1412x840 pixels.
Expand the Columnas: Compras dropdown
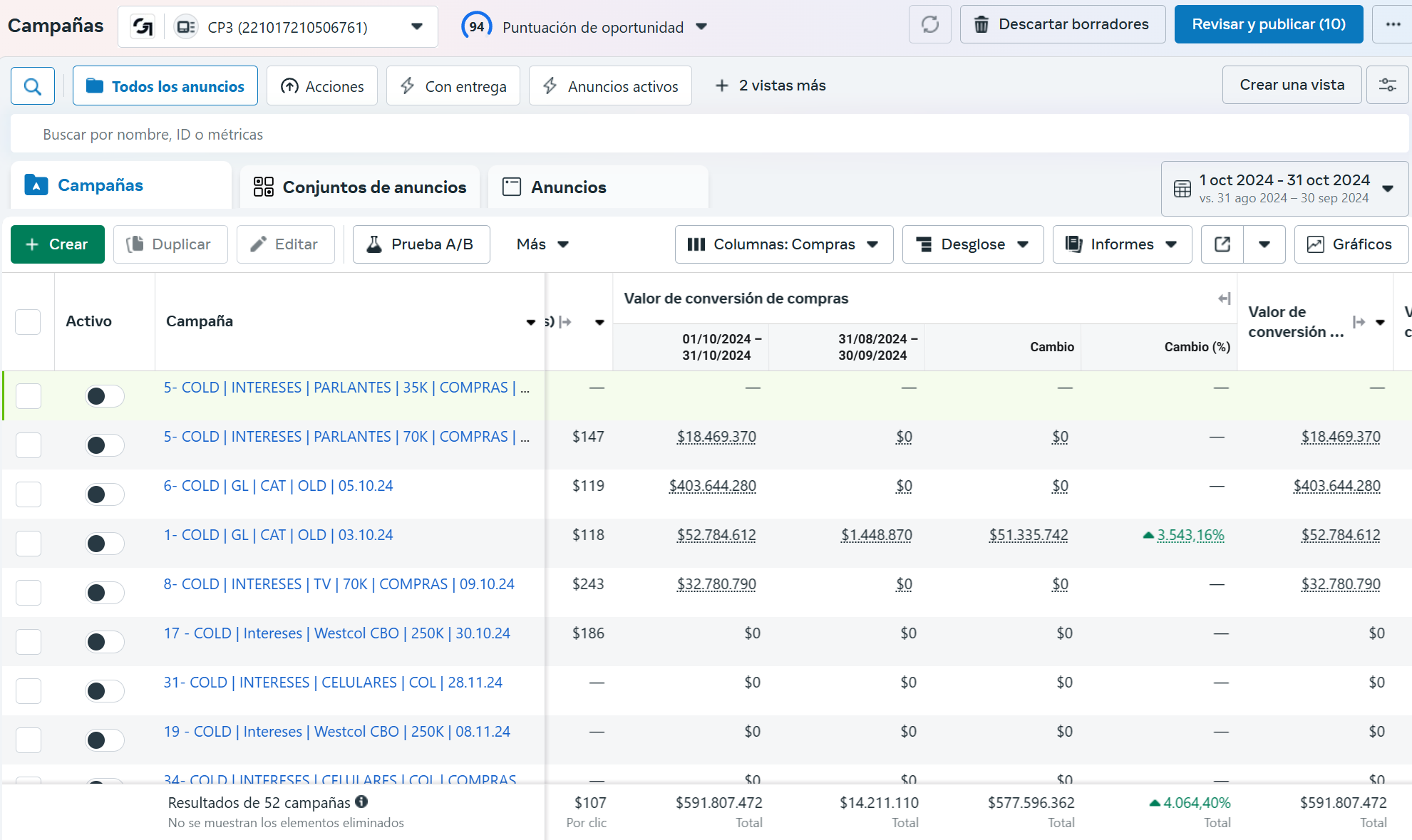point(783,244)
